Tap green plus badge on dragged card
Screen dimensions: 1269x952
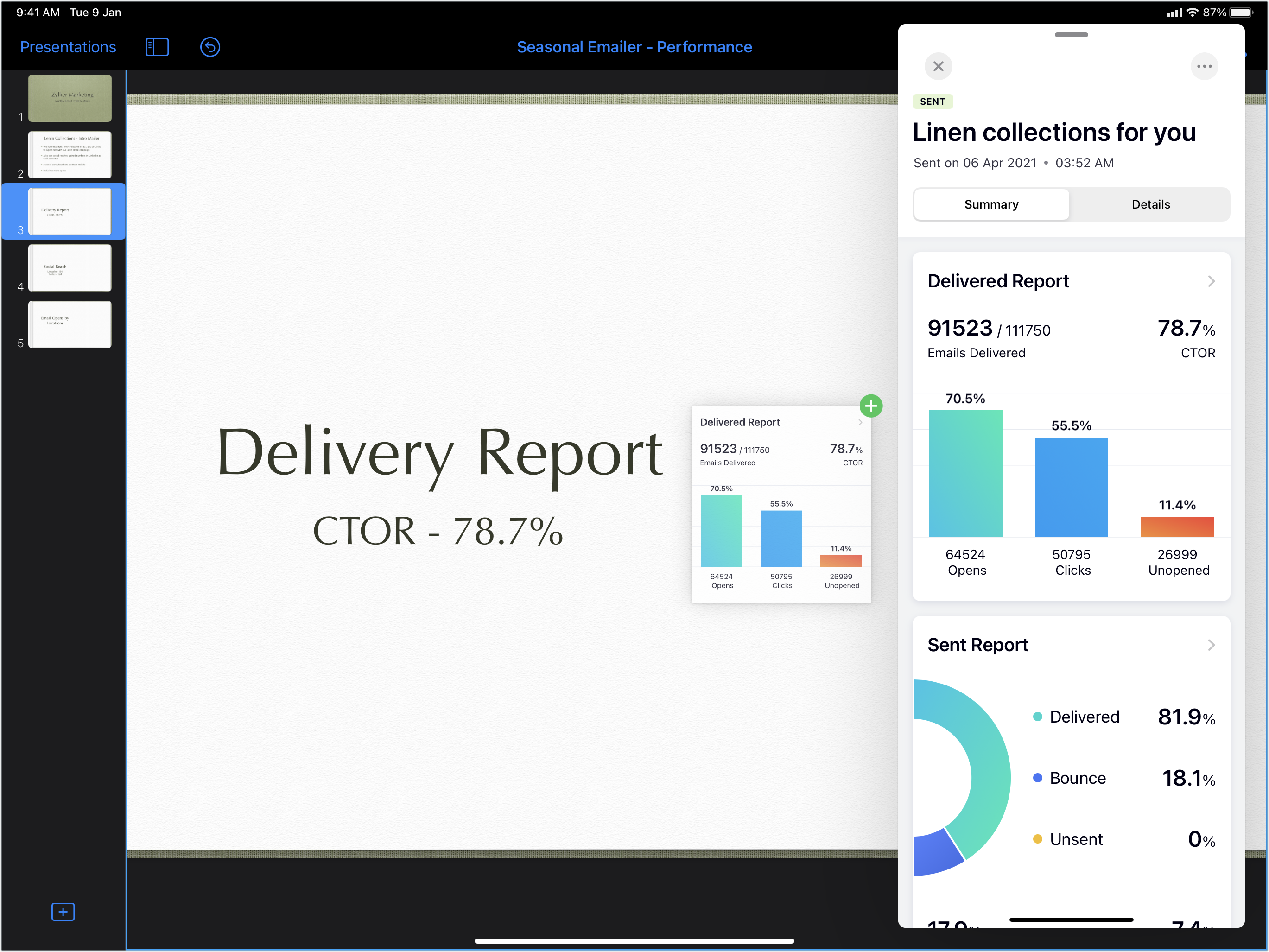click(870, 406)
